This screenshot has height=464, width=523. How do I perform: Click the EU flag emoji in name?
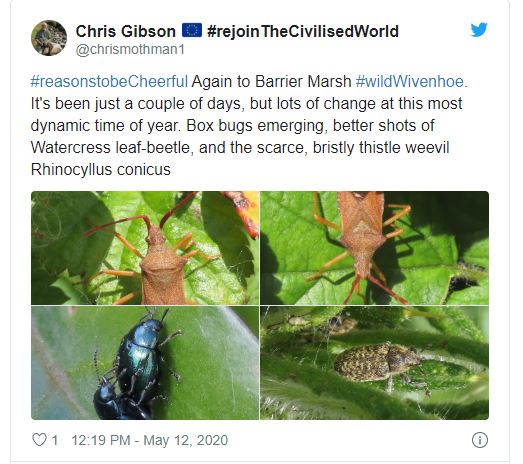pos(192,30)
